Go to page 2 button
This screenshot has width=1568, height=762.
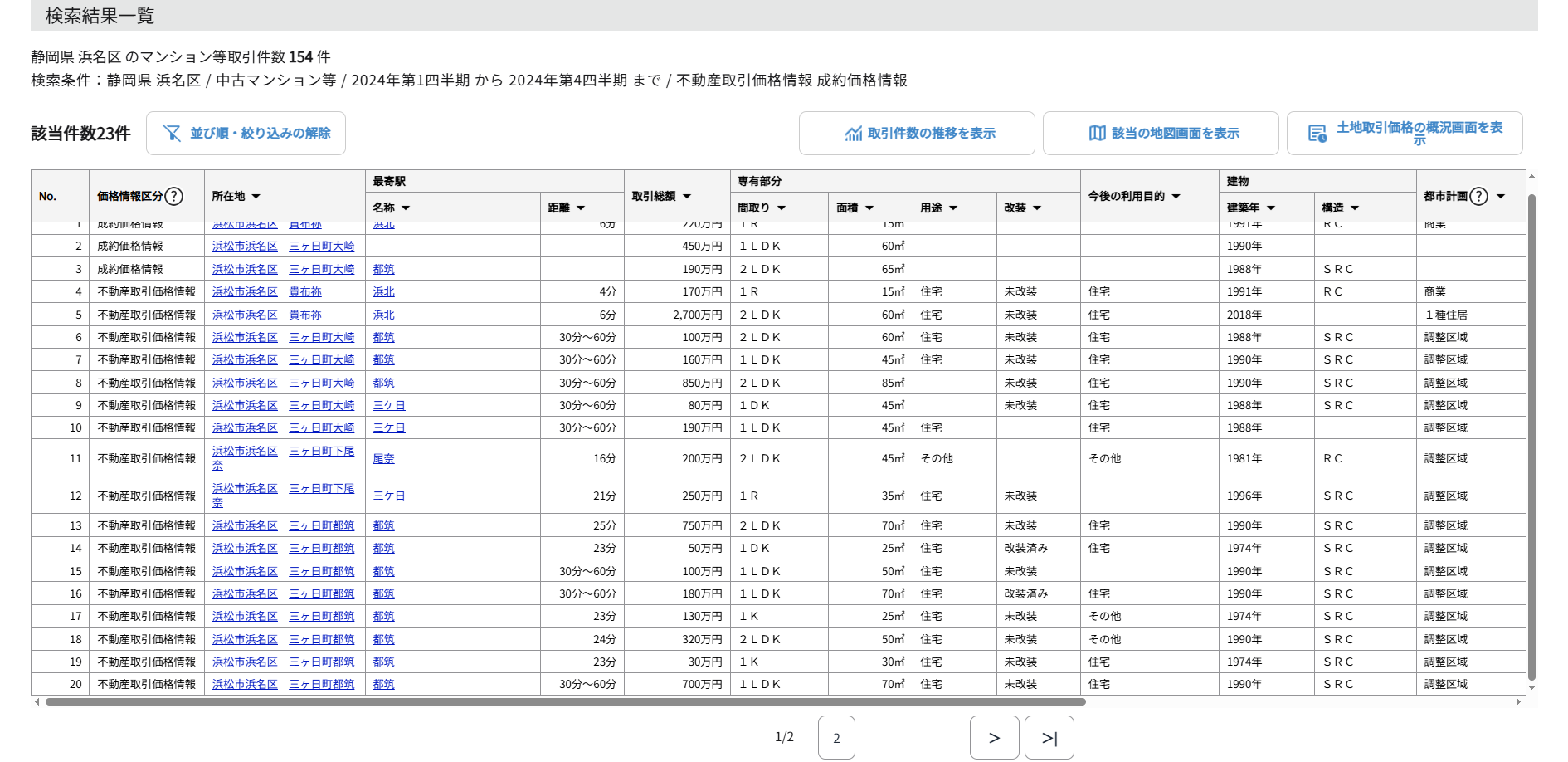[836, 737]
